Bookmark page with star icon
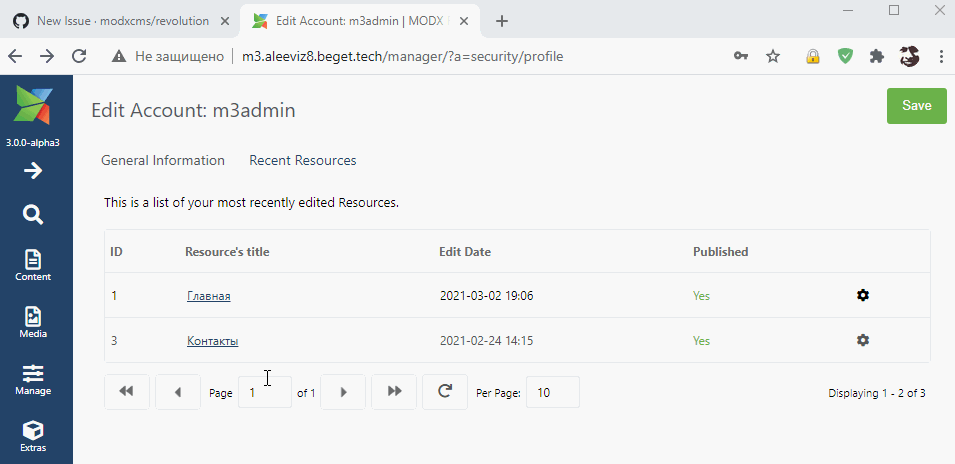 [773, 57]
